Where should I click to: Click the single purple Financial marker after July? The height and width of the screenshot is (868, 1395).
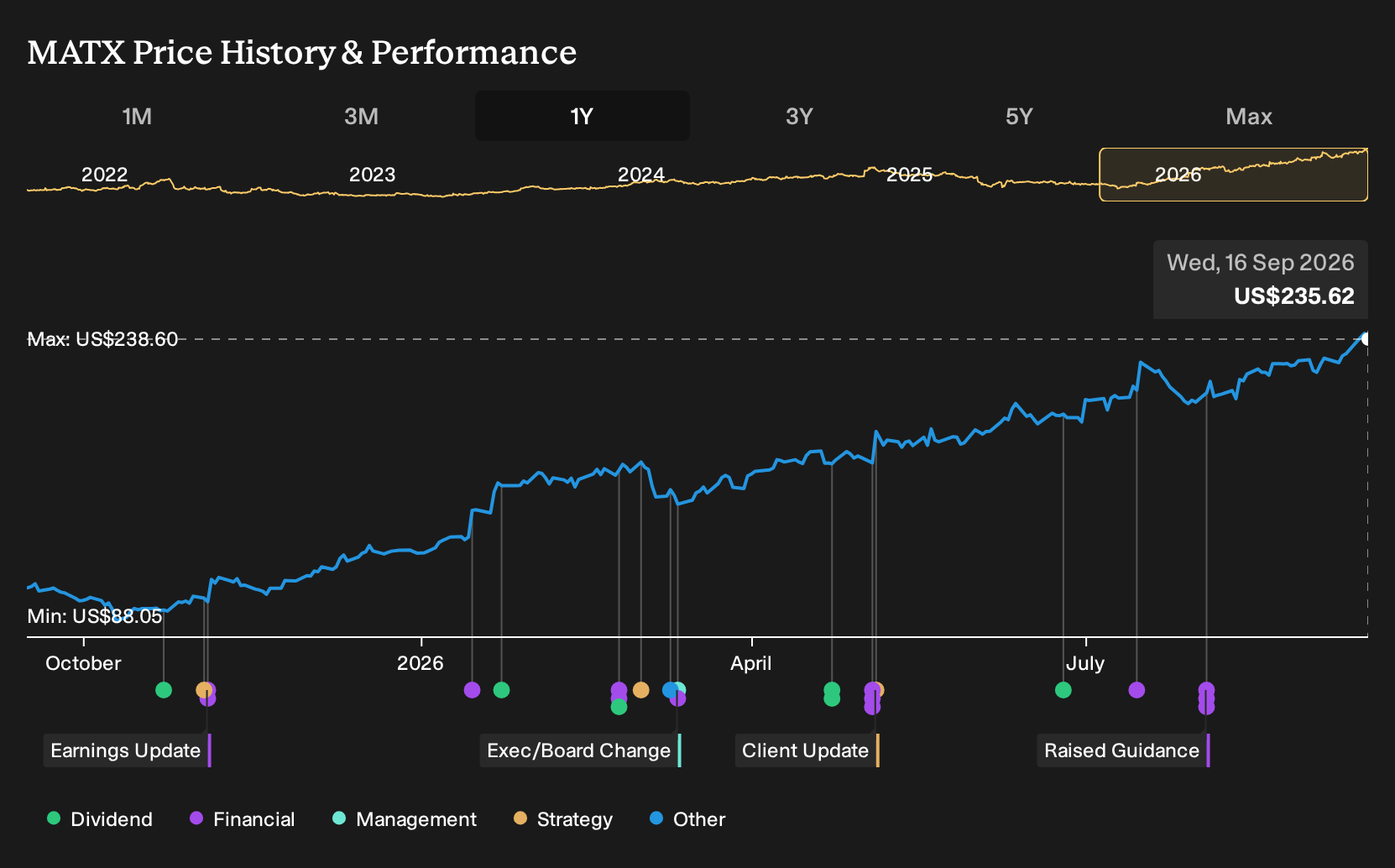(x=1136, y=690)
